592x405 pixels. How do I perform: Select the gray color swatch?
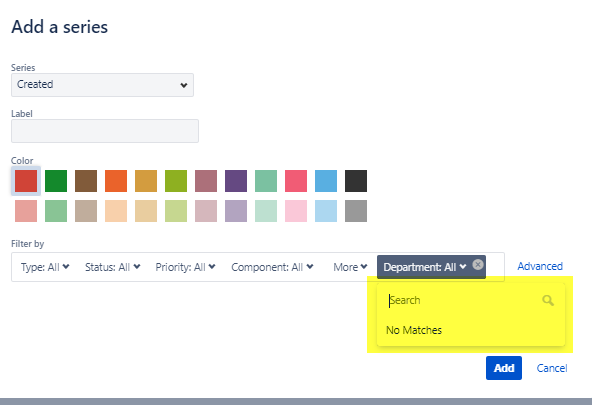356,211
